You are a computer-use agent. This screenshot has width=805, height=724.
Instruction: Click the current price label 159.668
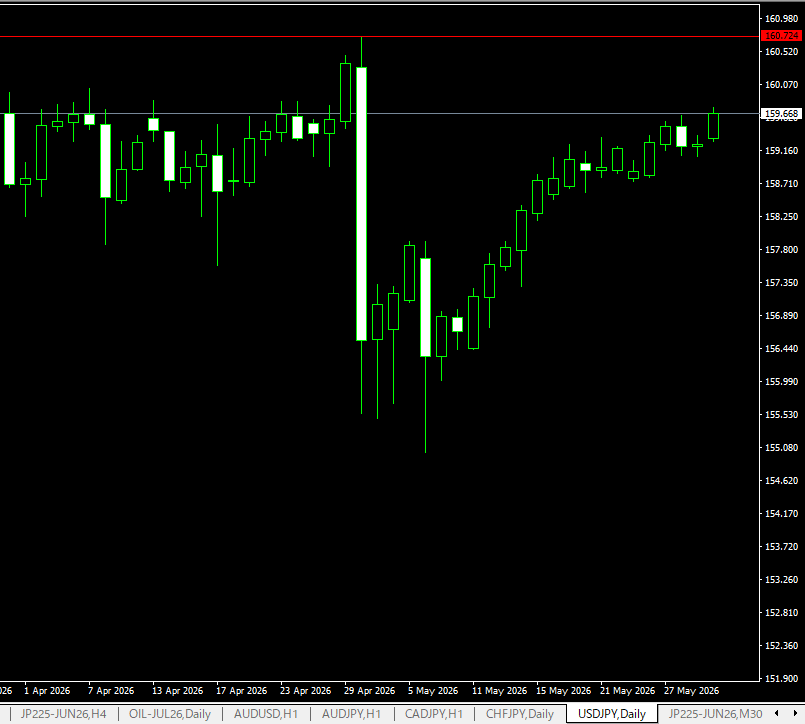pos(781,113)
